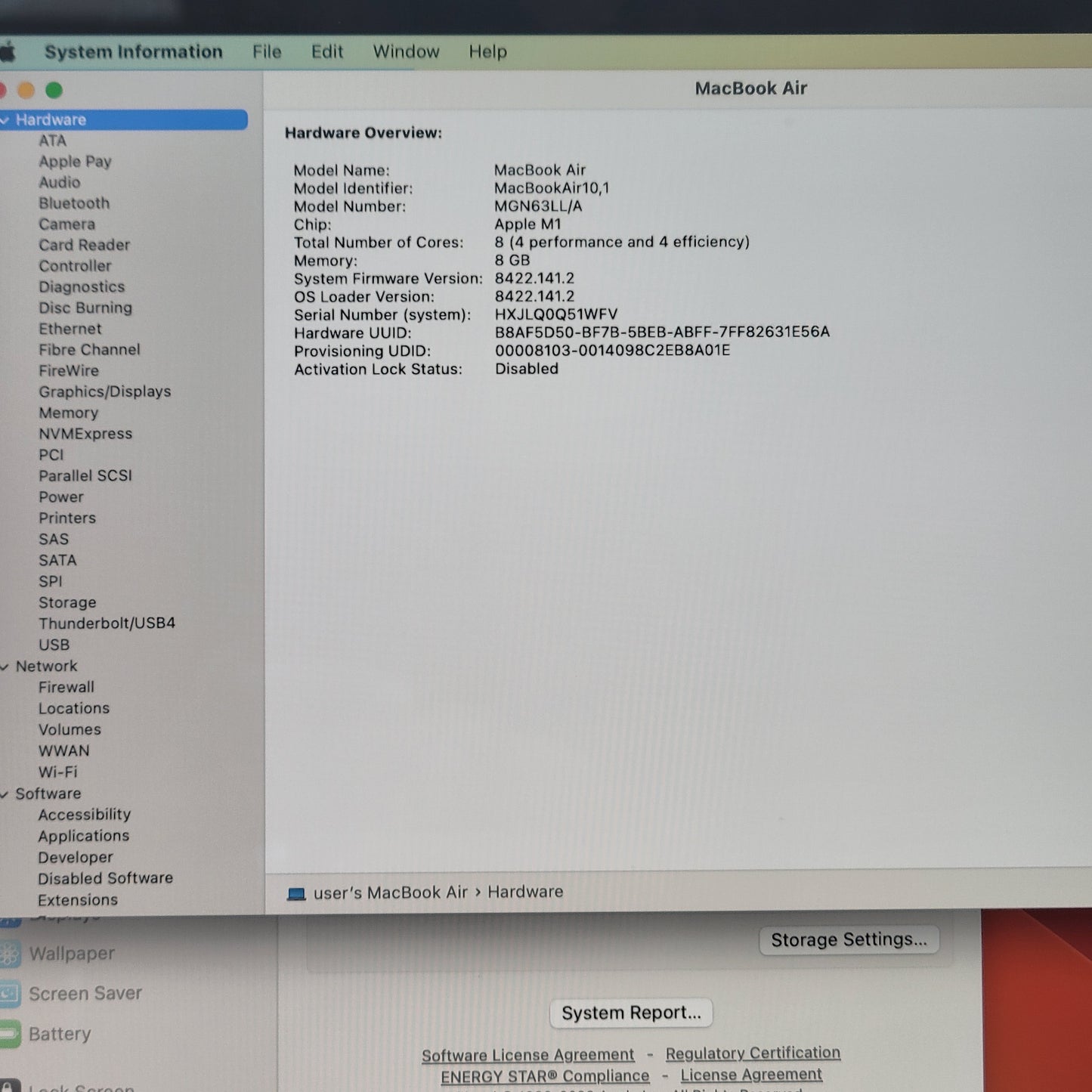Viewport: 1092px width, 1092px height.
Task: Select Parallel SCSI in the sidebar
Action: point(85,476)
